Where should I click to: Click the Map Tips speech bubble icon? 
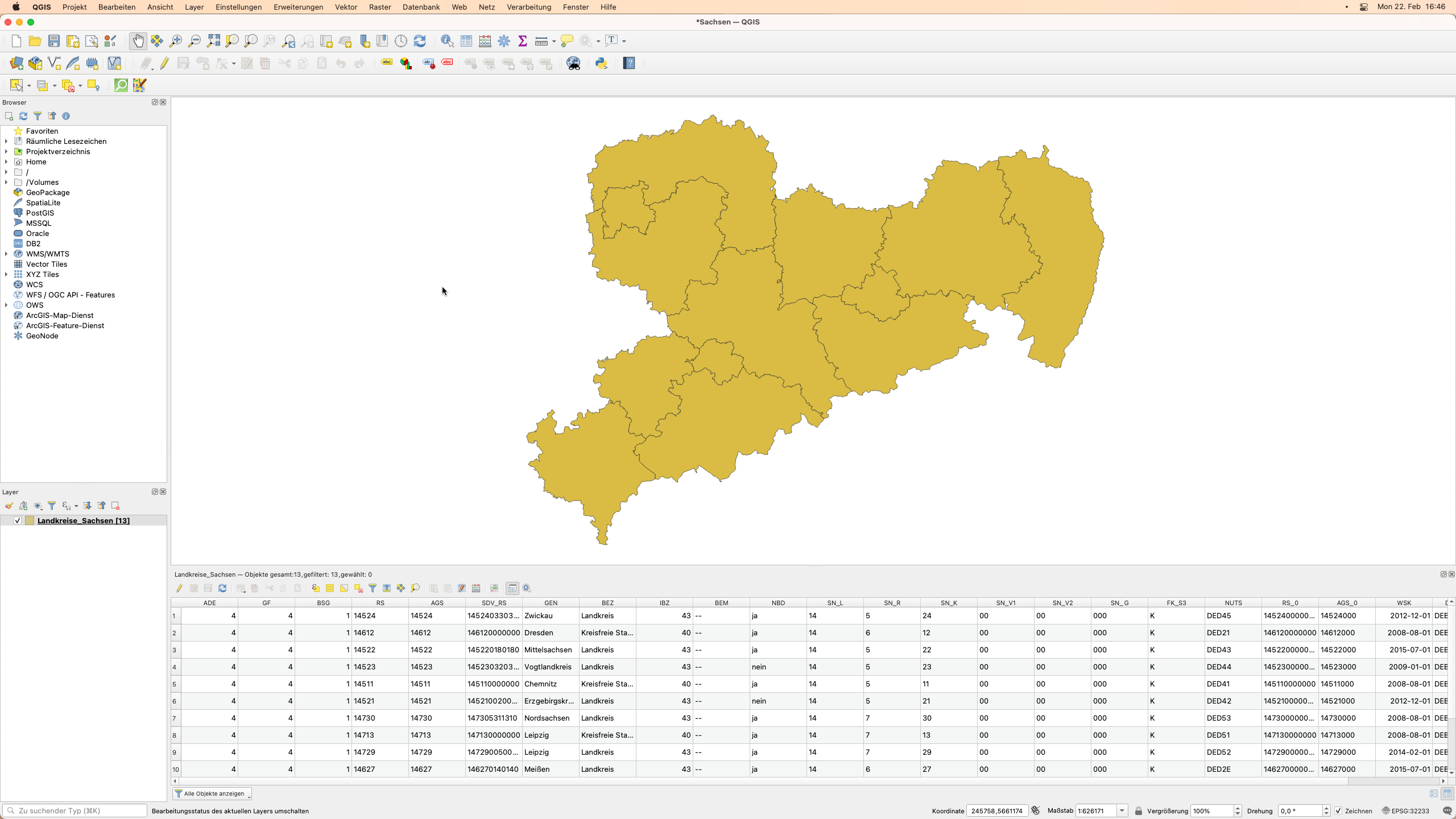(x=566, y=41)
